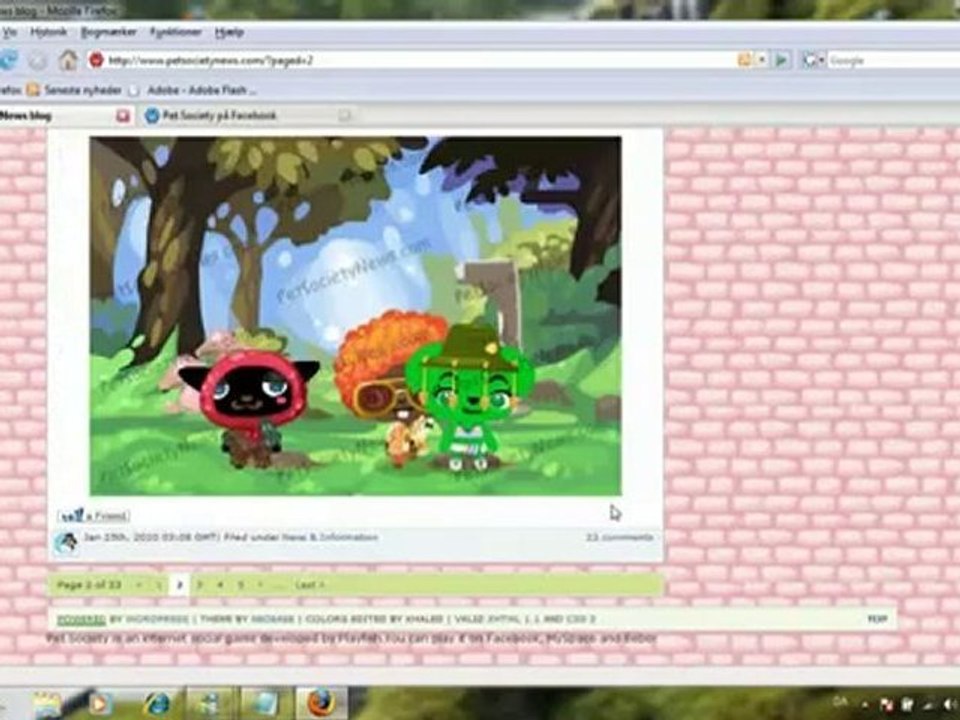Open the Historik menu
960x720 pixels.
coord(48,32)
